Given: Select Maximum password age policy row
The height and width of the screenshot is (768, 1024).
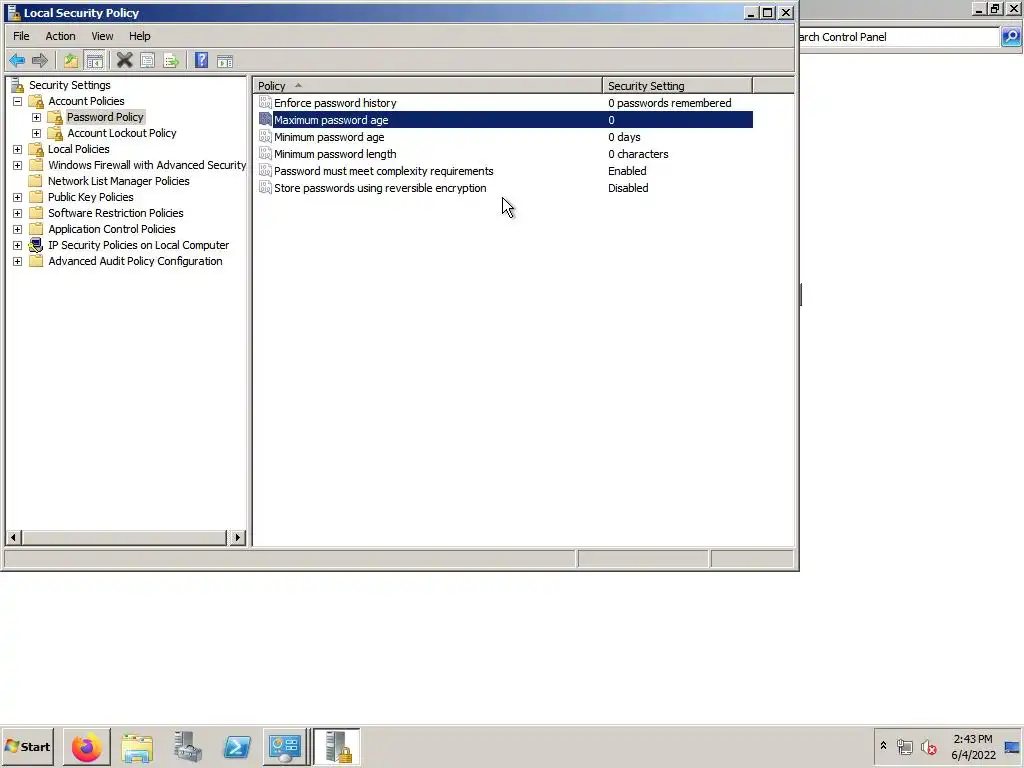Looking at the screenshot, I should (x=505, y=120).
